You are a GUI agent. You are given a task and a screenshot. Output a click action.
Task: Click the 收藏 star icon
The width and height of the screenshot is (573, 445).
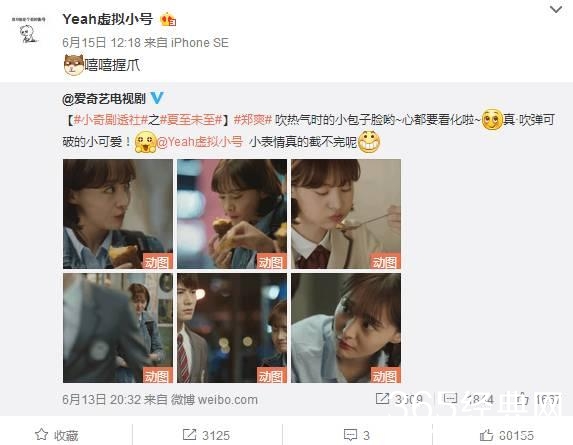[x=41, y=434]
